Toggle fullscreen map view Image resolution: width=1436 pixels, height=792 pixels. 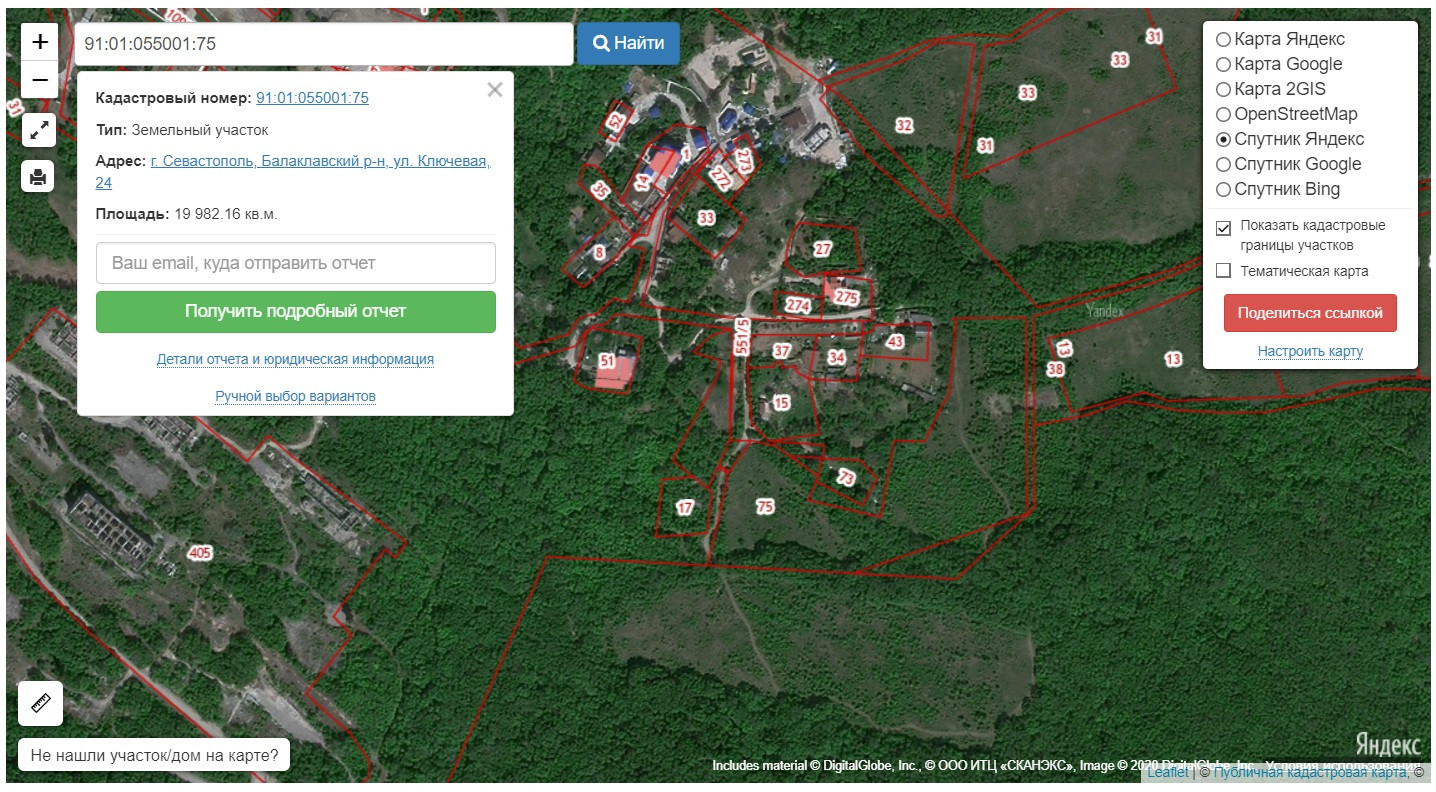[38, 130]
